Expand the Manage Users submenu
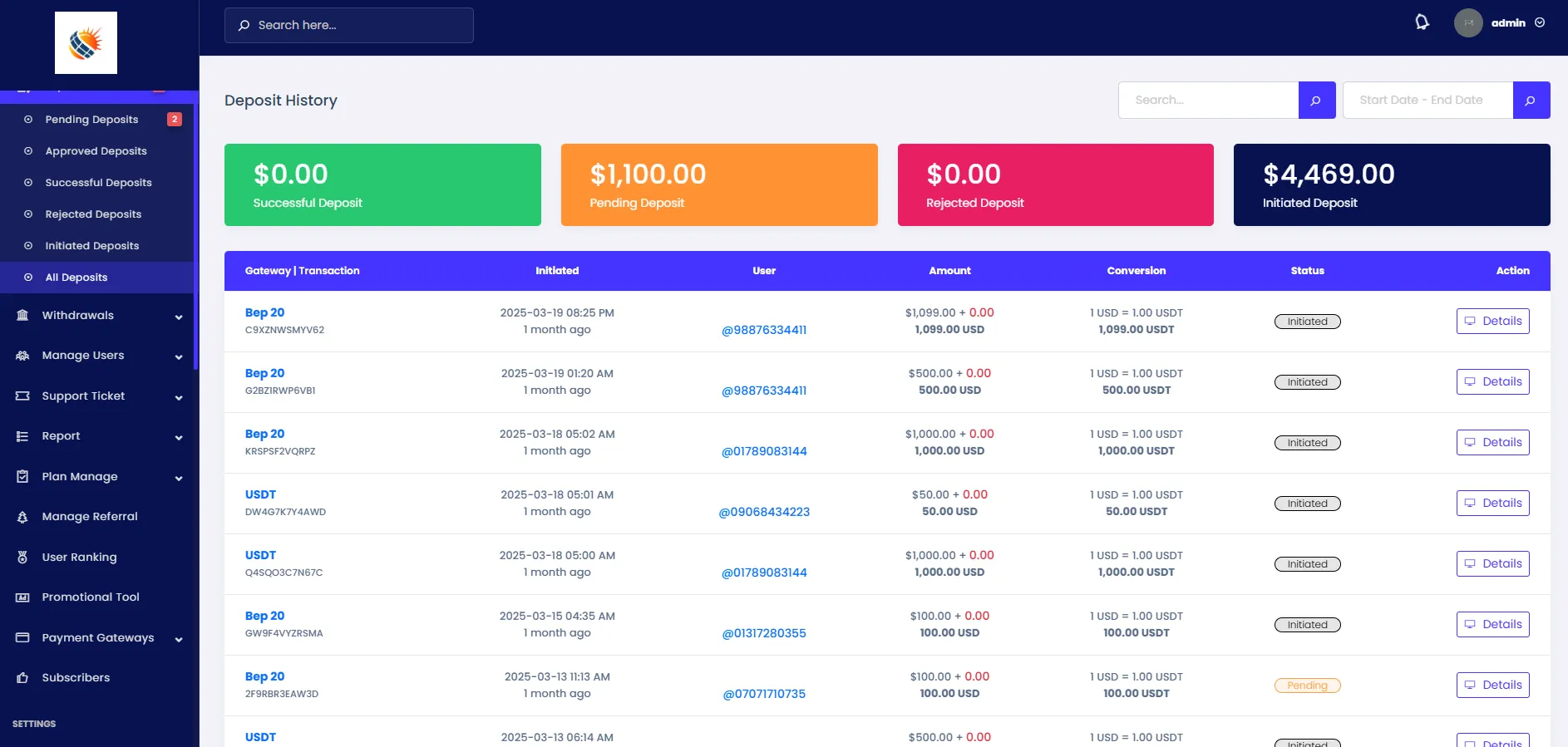Screen dimensions: 1568x747 (178, 356)
